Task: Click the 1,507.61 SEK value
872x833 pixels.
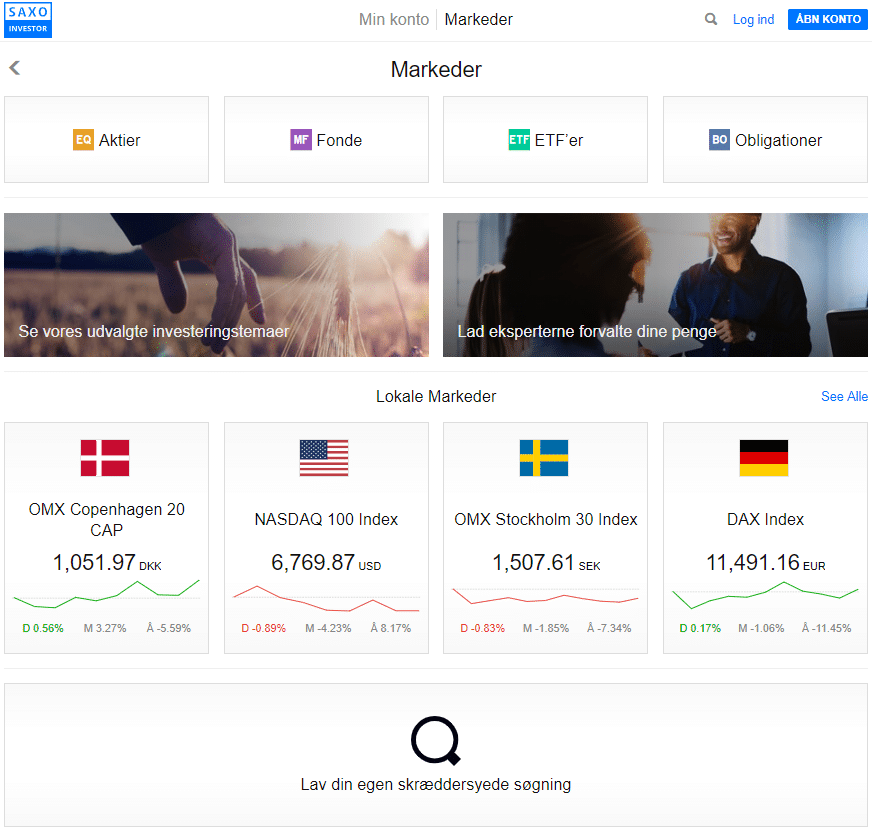Action: point(546,563)
